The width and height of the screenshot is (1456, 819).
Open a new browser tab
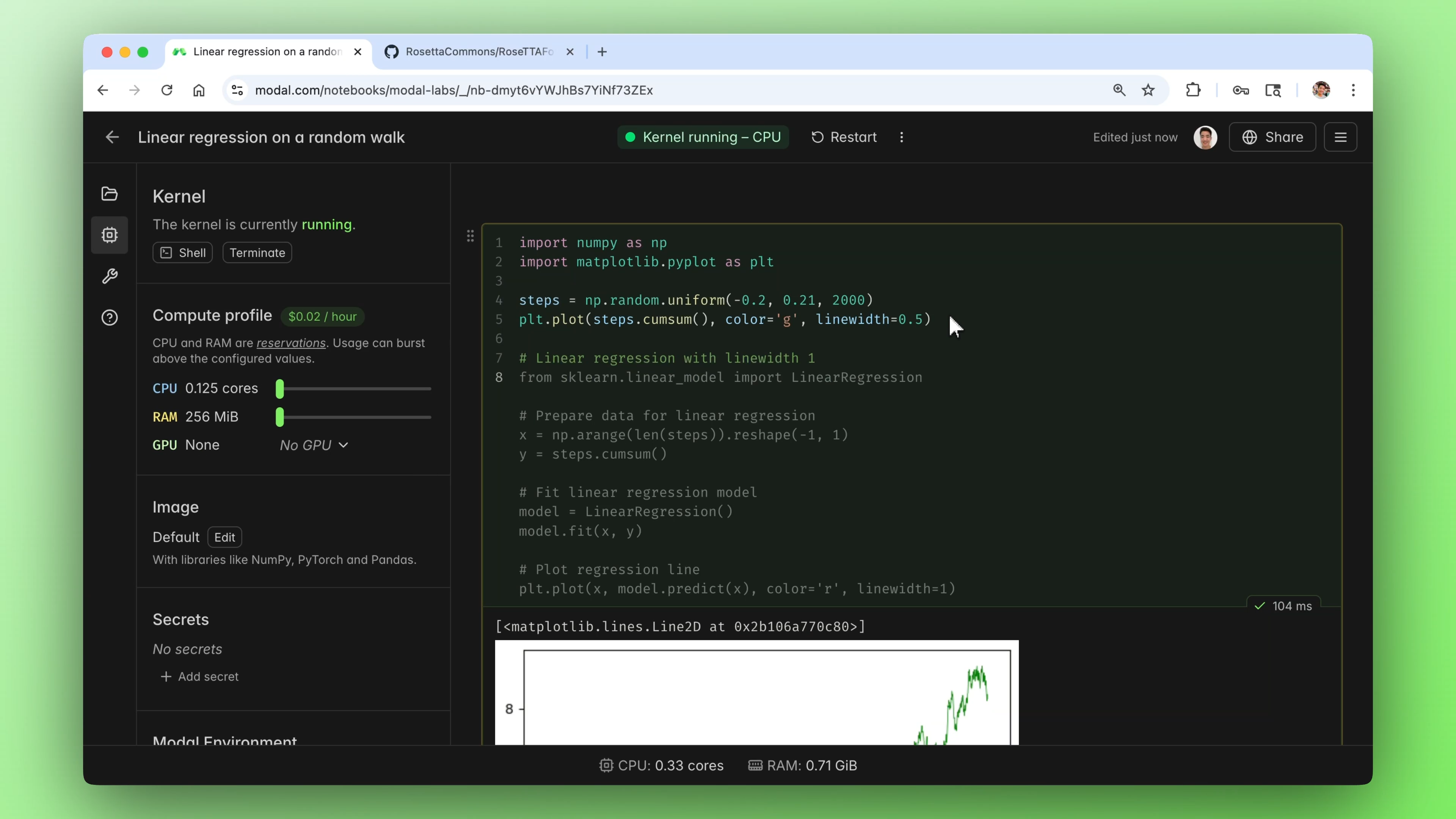pos(602,52)
